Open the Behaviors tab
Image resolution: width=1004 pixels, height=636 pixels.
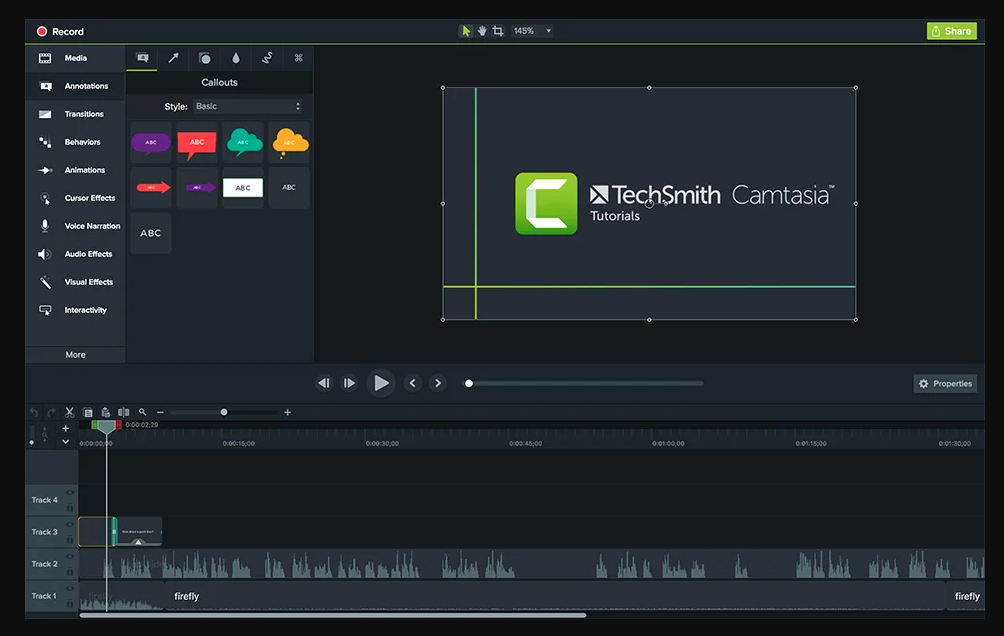[x=75, y=142]
